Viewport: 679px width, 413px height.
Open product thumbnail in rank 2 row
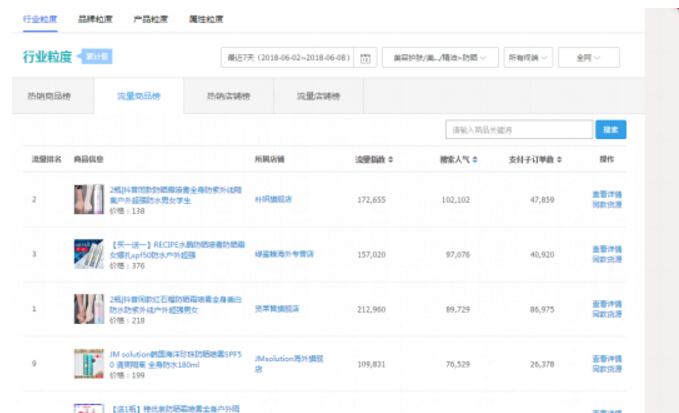click(x=89, y=199)
